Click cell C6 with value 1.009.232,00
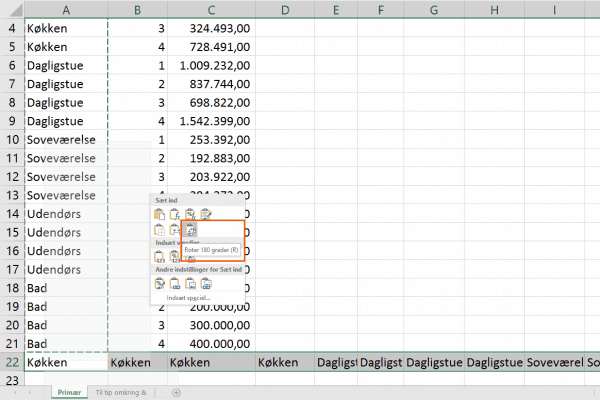 click(211, 65)
